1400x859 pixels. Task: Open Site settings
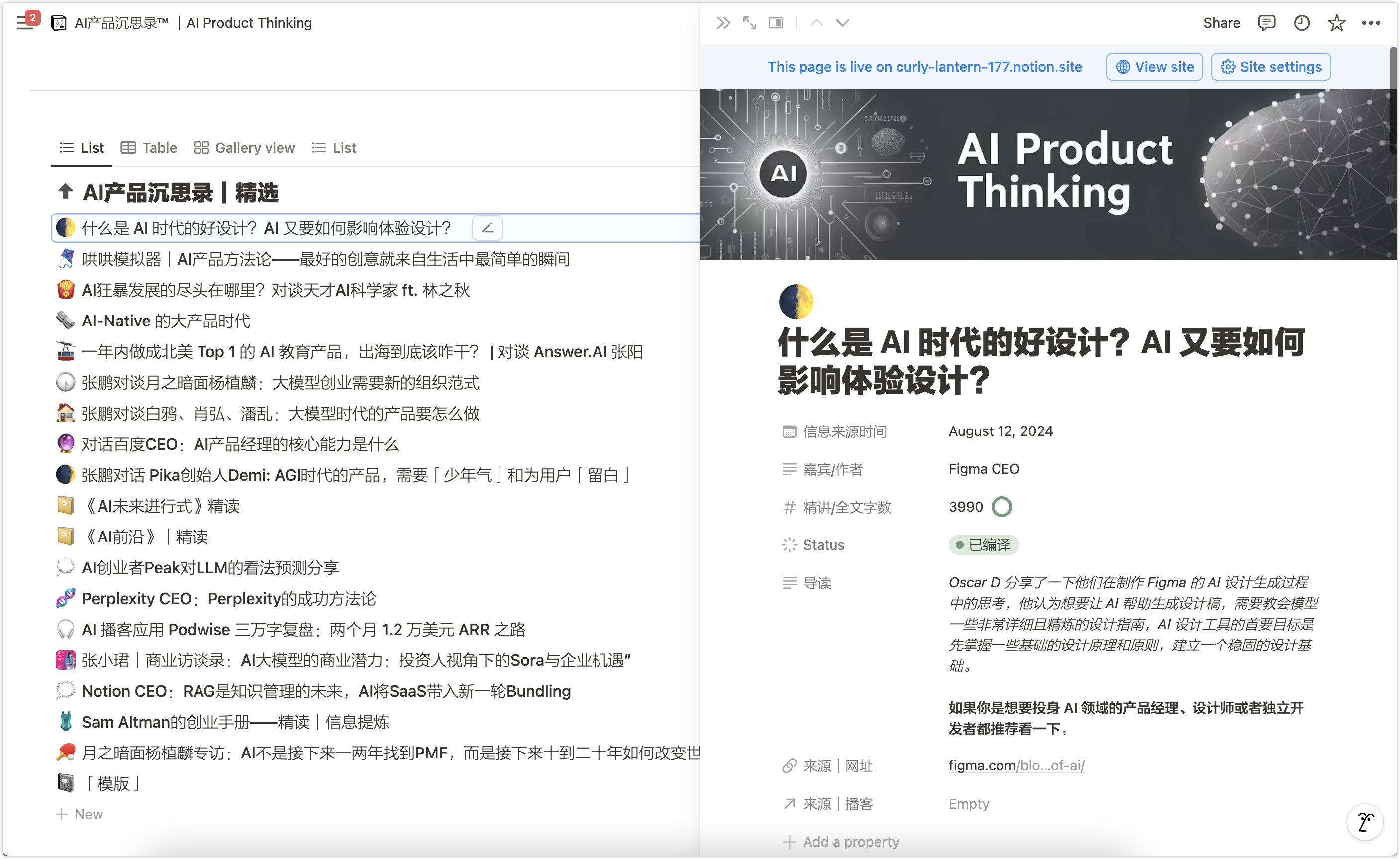point(1271,67)
